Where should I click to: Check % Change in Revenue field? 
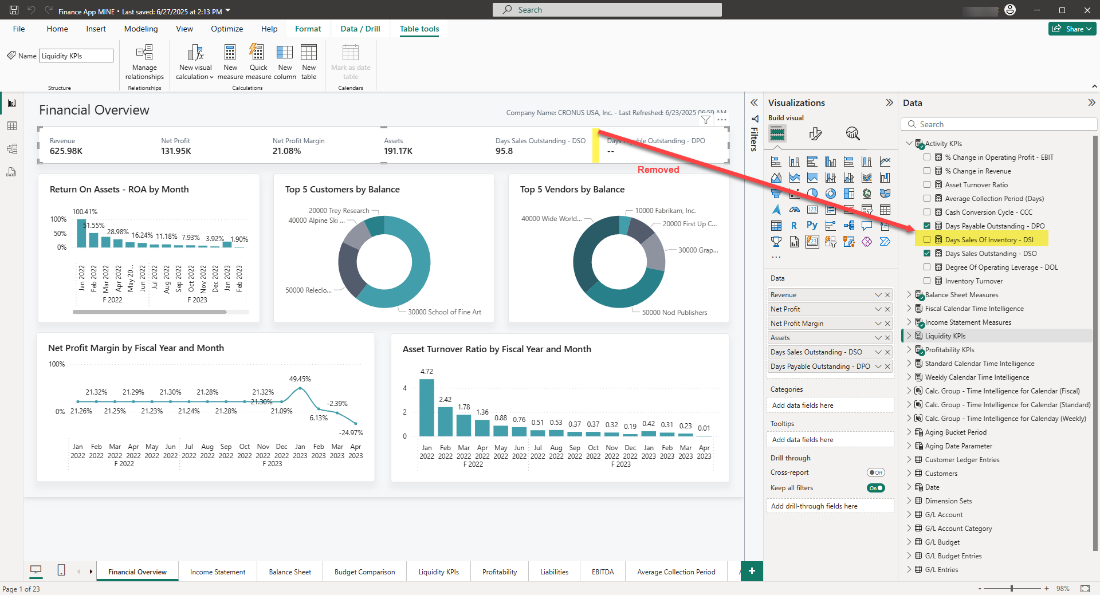pos(927,171)
